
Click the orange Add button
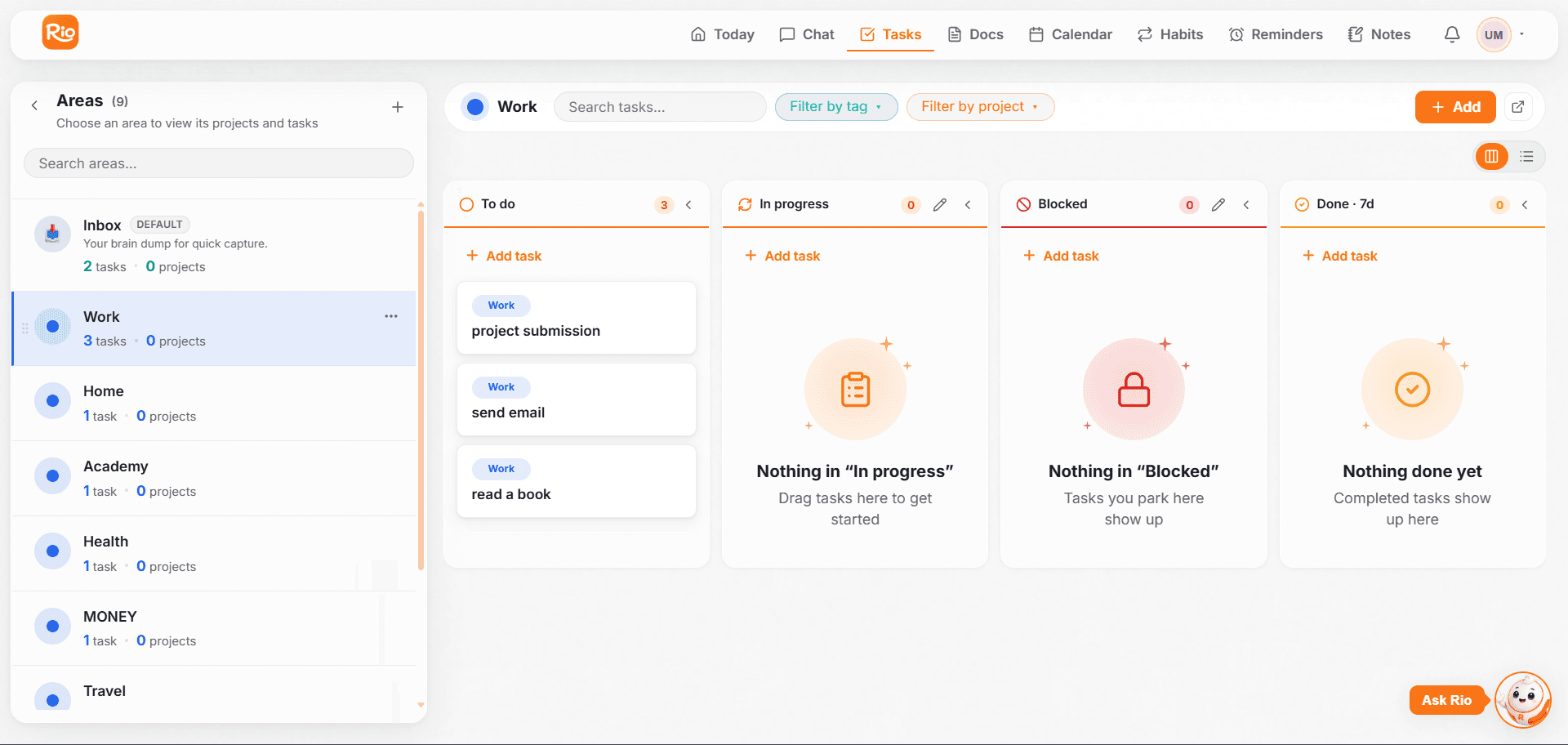click(1455, 107)
